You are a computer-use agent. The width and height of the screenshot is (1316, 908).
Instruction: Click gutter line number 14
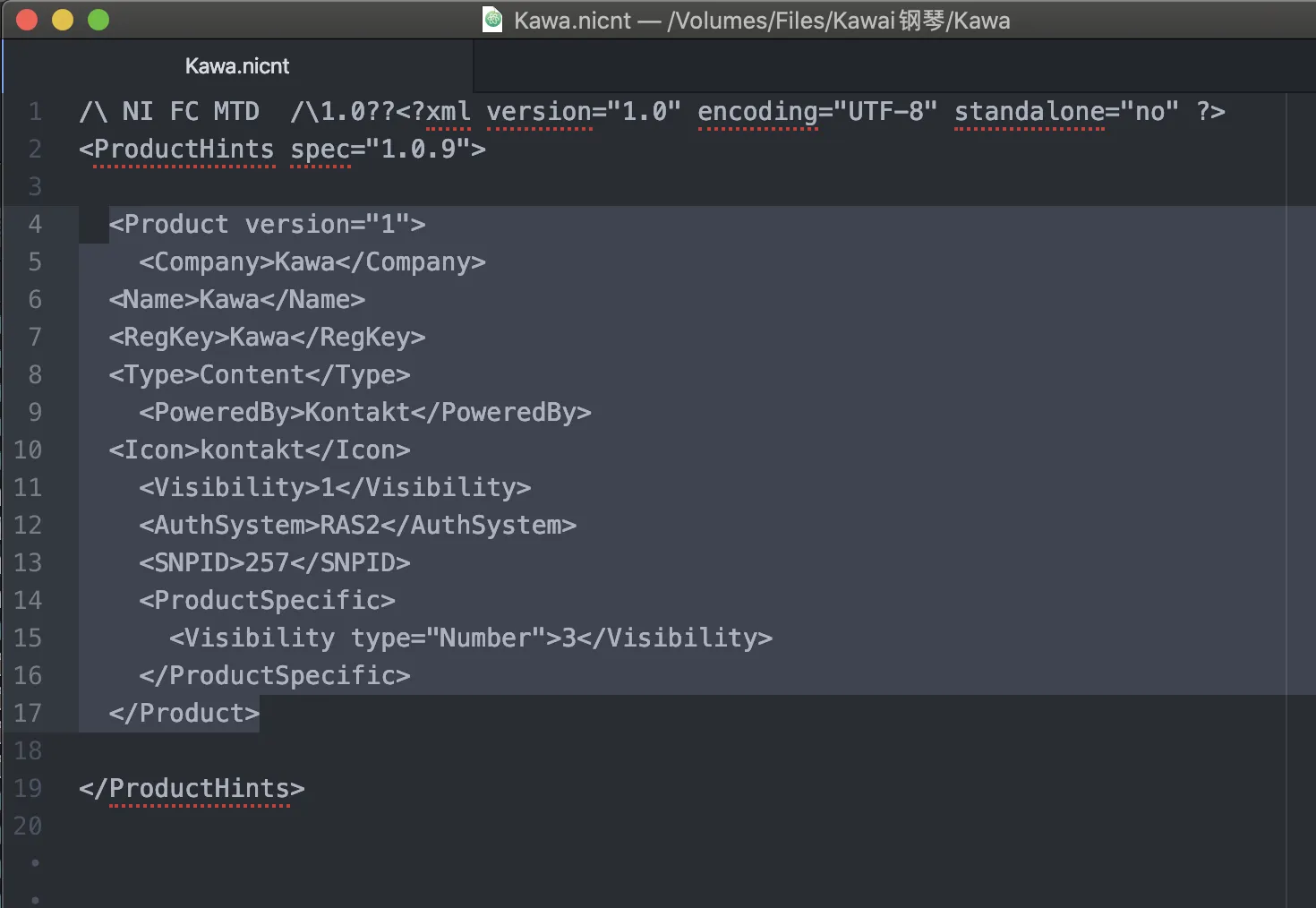click(x=28, y=601)
